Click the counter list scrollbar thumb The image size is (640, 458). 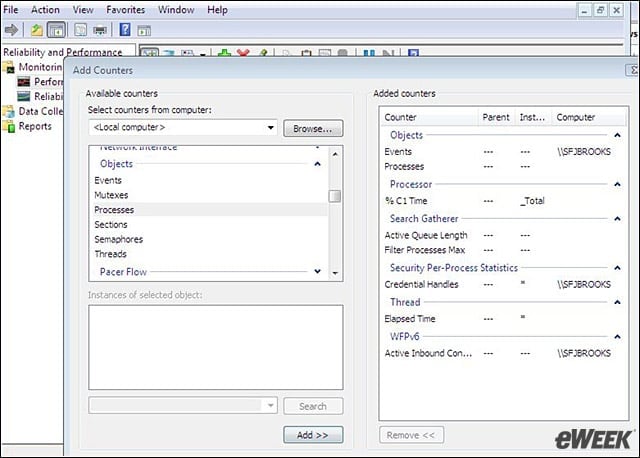point(335,196)
